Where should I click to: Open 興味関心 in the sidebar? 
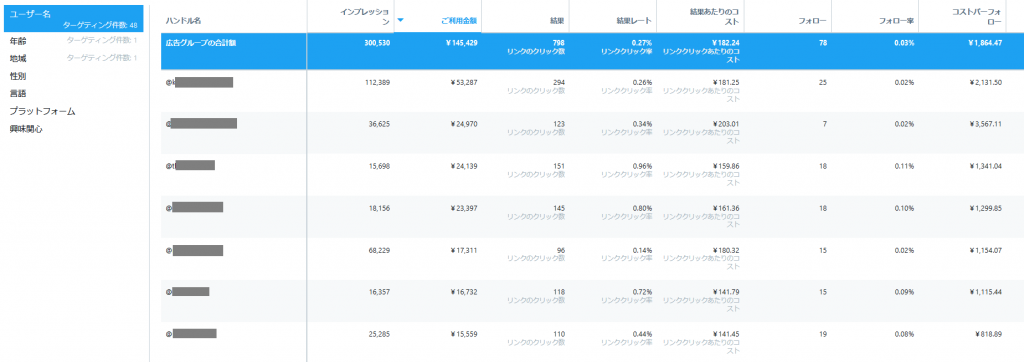pos(26,129)
